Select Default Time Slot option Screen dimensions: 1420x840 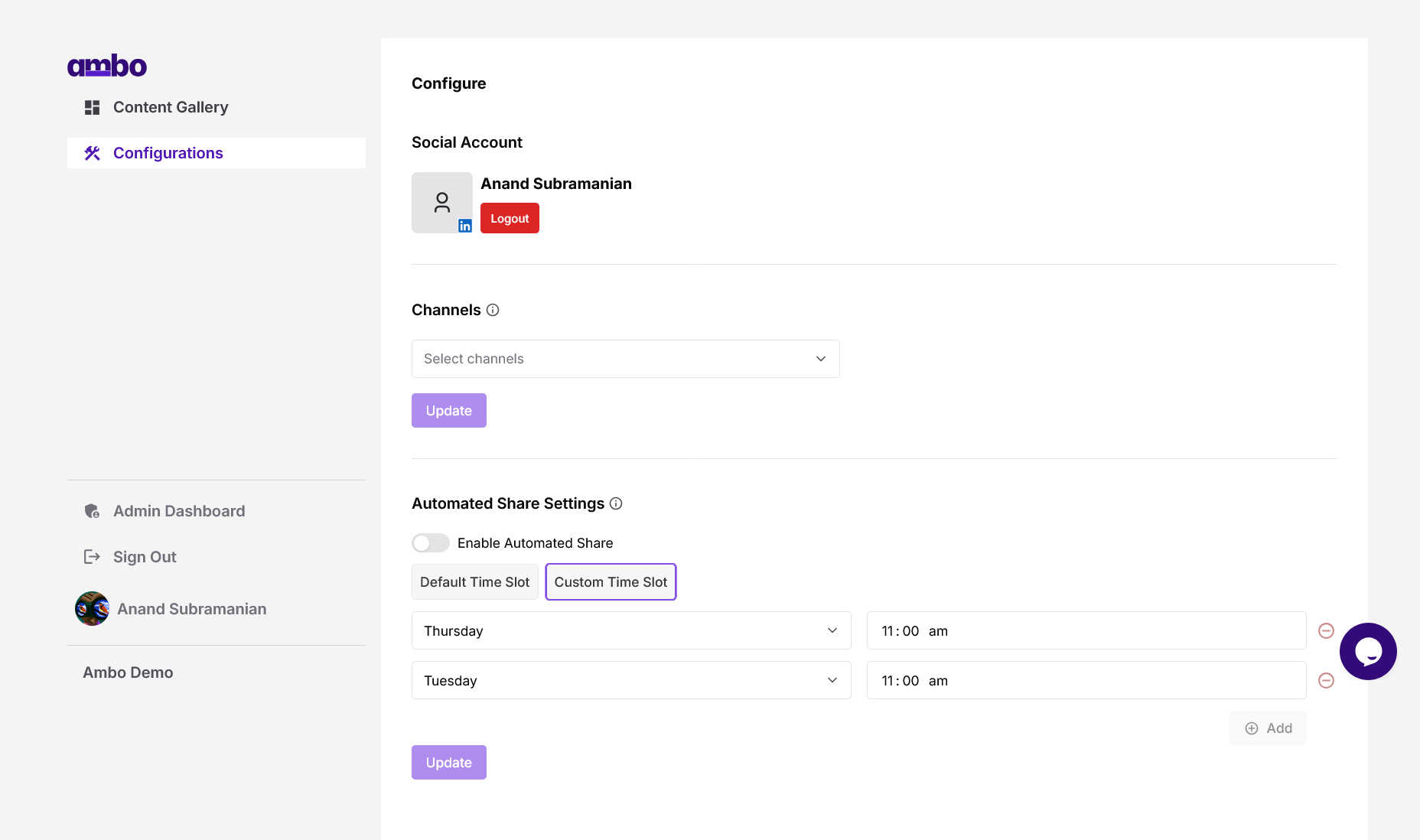(x=474, y=582)
